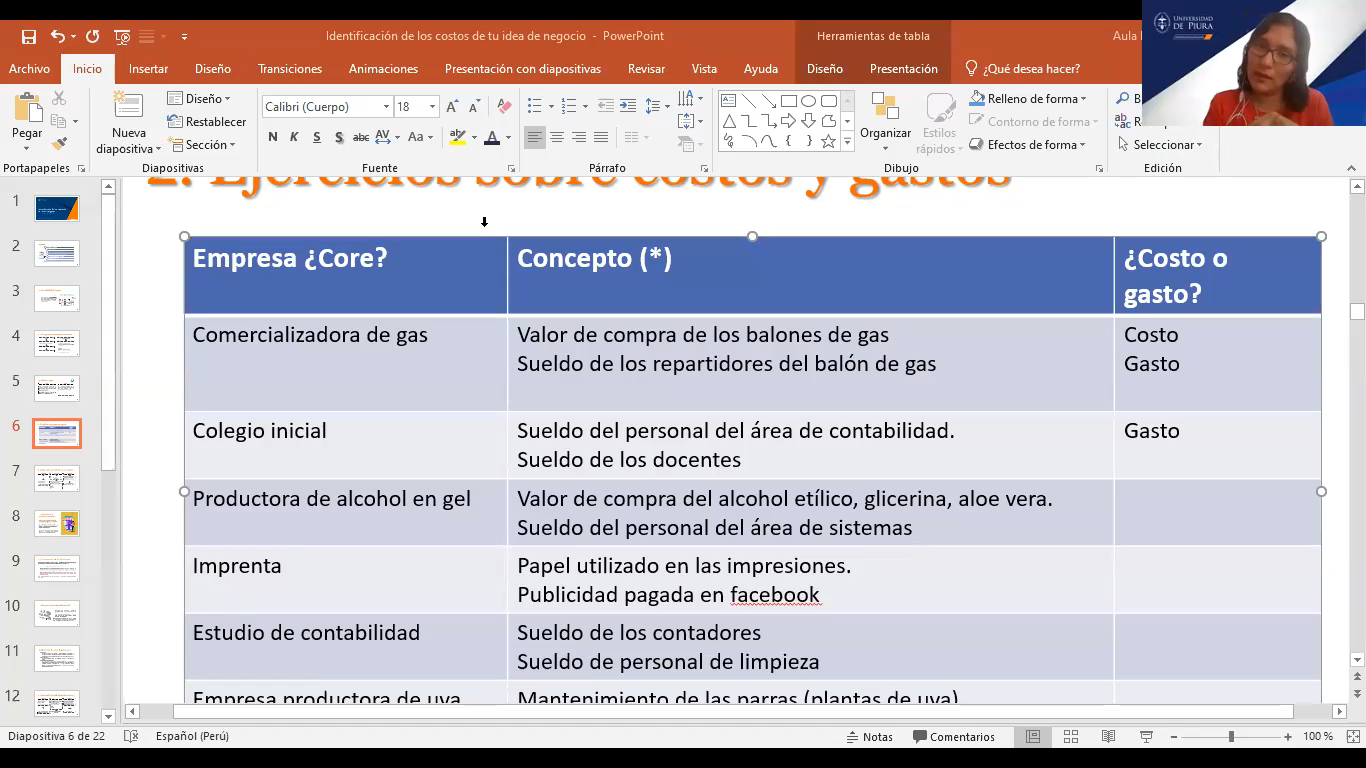Open the Insertar ribbon tab

pos(148,69)
